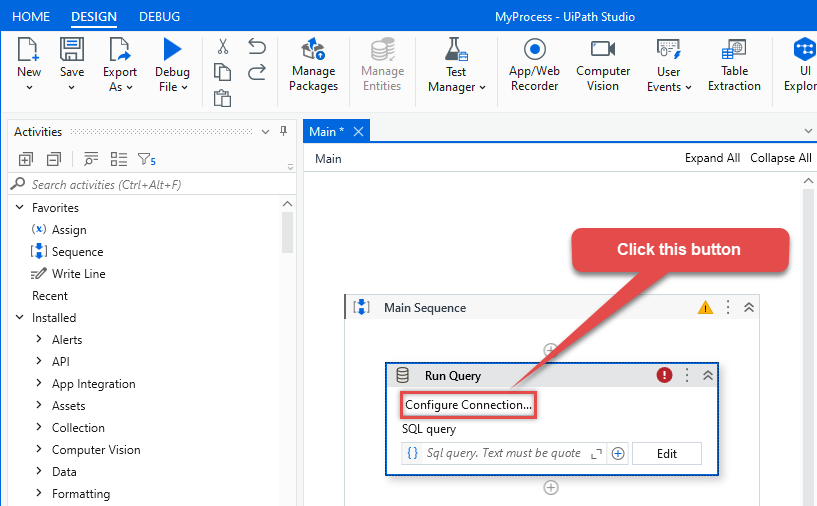Viewport: 817px width, 506px height.
Task: Open the Activities filter funnel
Action: [x=146, y=159]
